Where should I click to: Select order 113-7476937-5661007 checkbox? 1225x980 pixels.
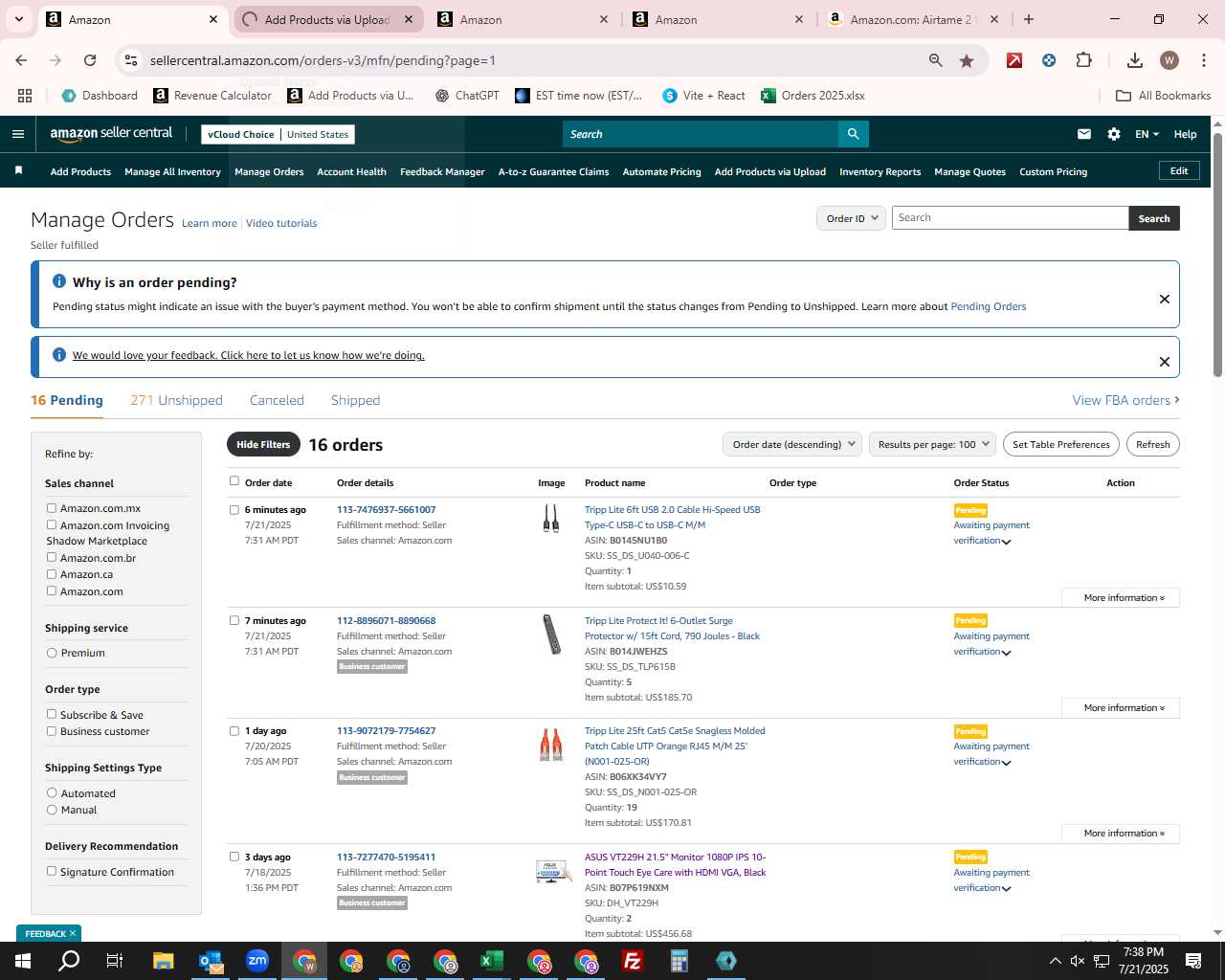pos(234,509)
